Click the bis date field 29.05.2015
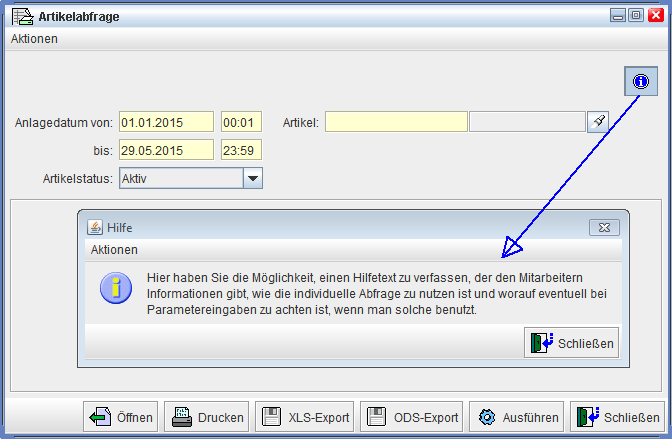 pos(166,150)
